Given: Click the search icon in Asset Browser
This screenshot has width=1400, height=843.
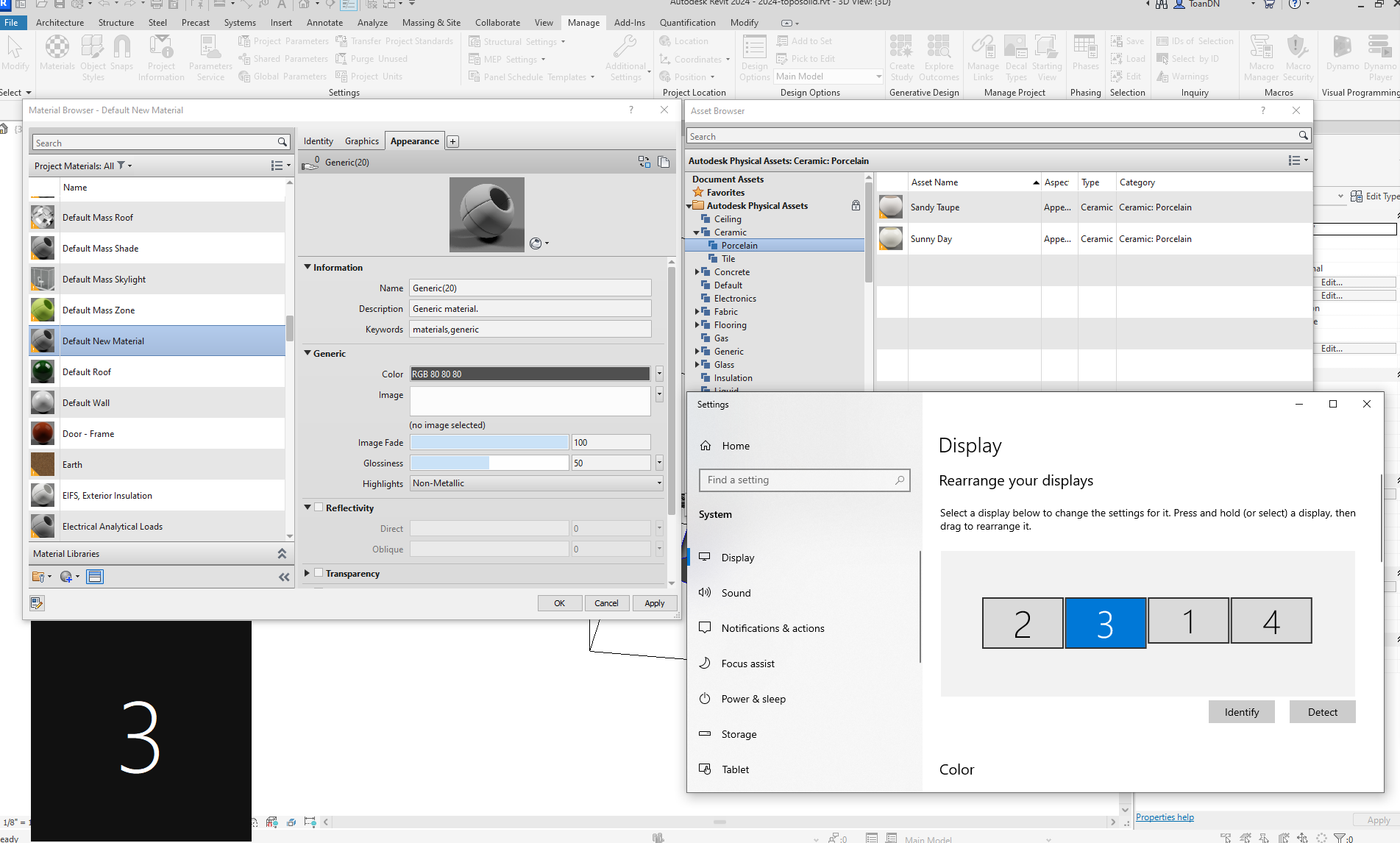Looking at the screenshot, I should tap(1303, 136).
